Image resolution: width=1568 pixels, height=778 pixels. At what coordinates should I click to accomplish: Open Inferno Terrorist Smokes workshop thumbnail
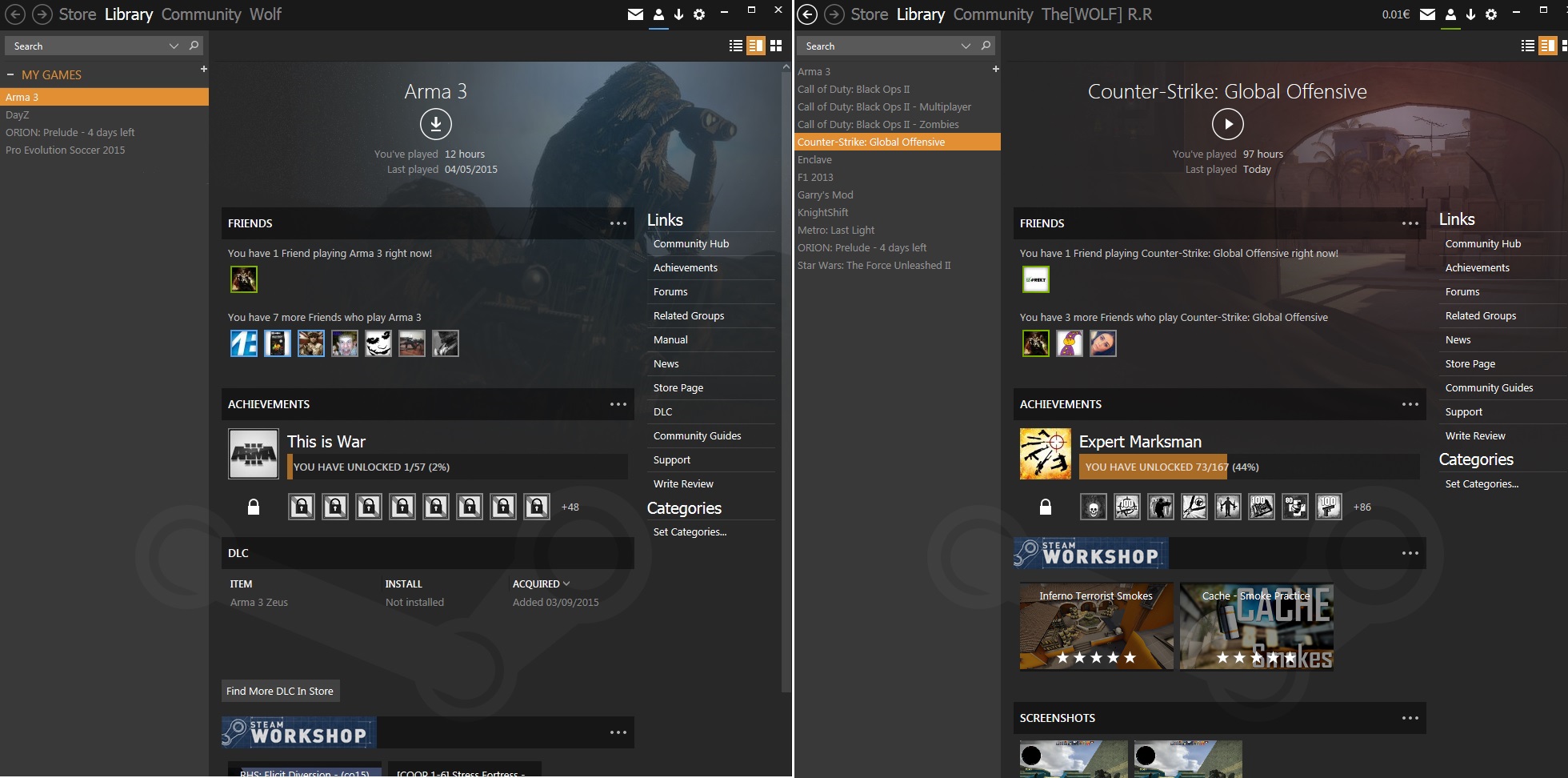click(x=1096, y=626)
